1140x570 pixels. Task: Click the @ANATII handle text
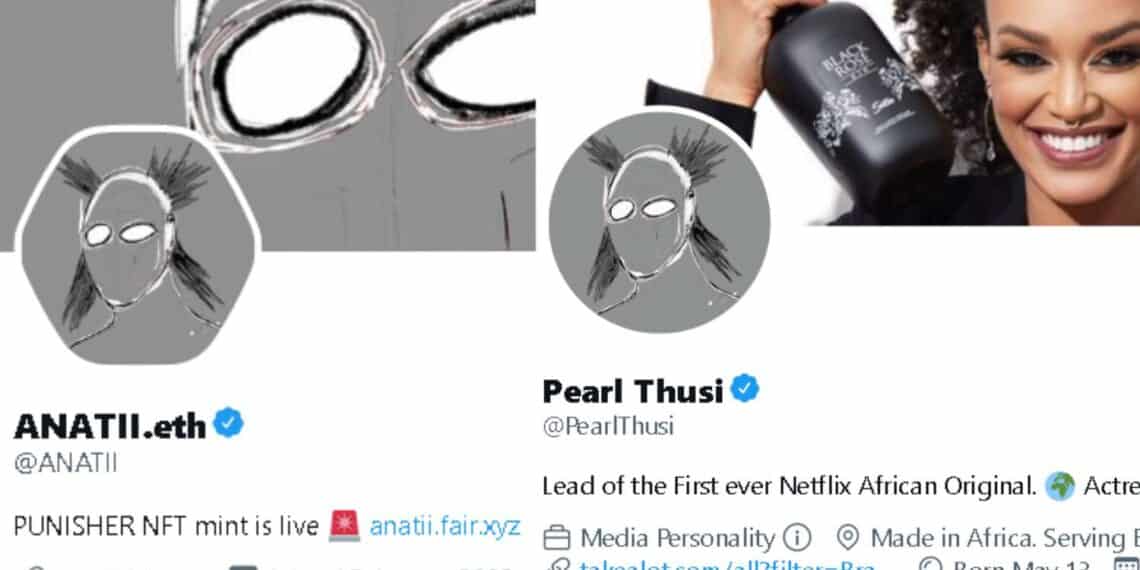tap(65, 463)
